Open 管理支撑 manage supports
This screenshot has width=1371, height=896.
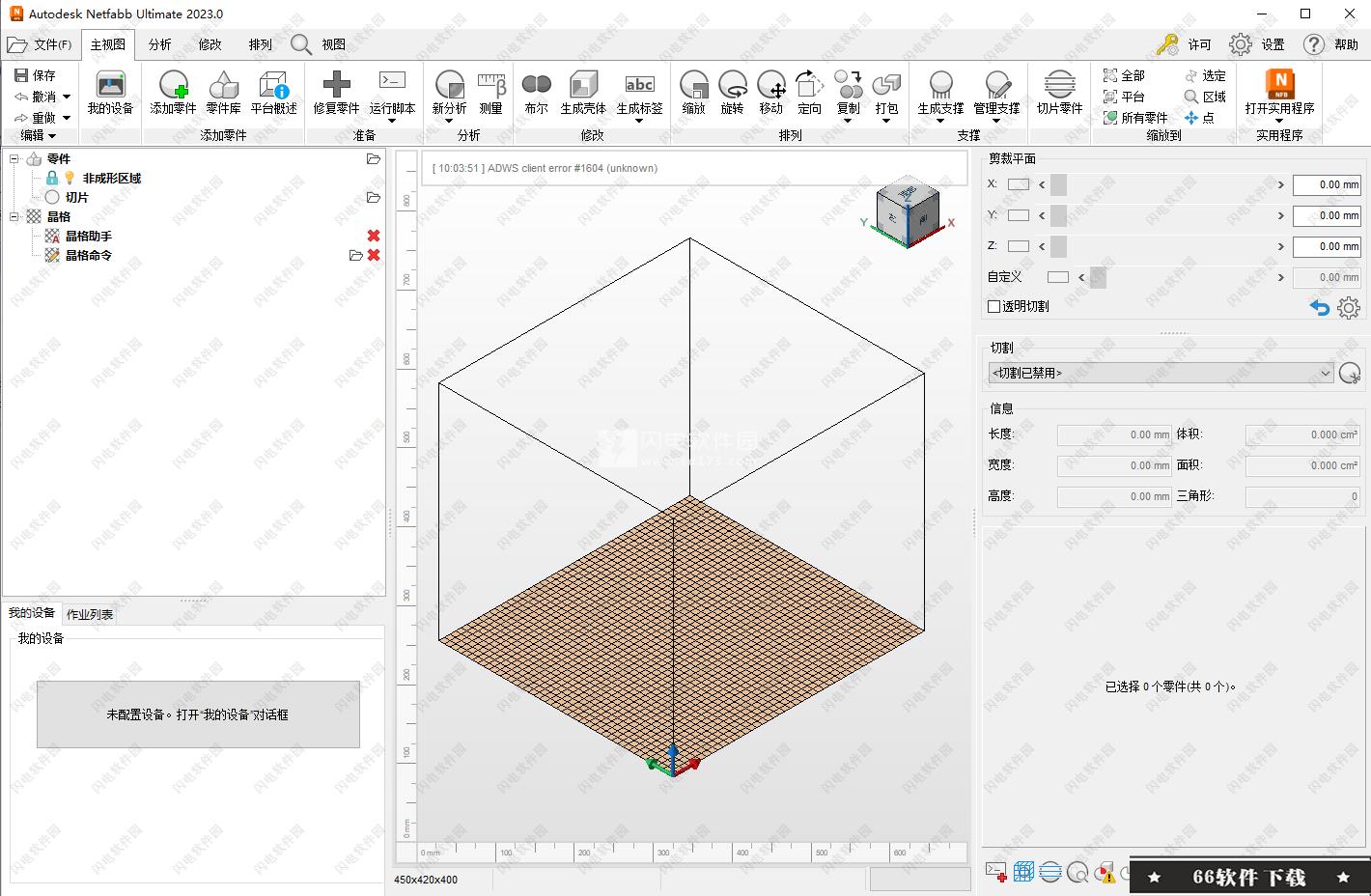click(x=996, y=93)
